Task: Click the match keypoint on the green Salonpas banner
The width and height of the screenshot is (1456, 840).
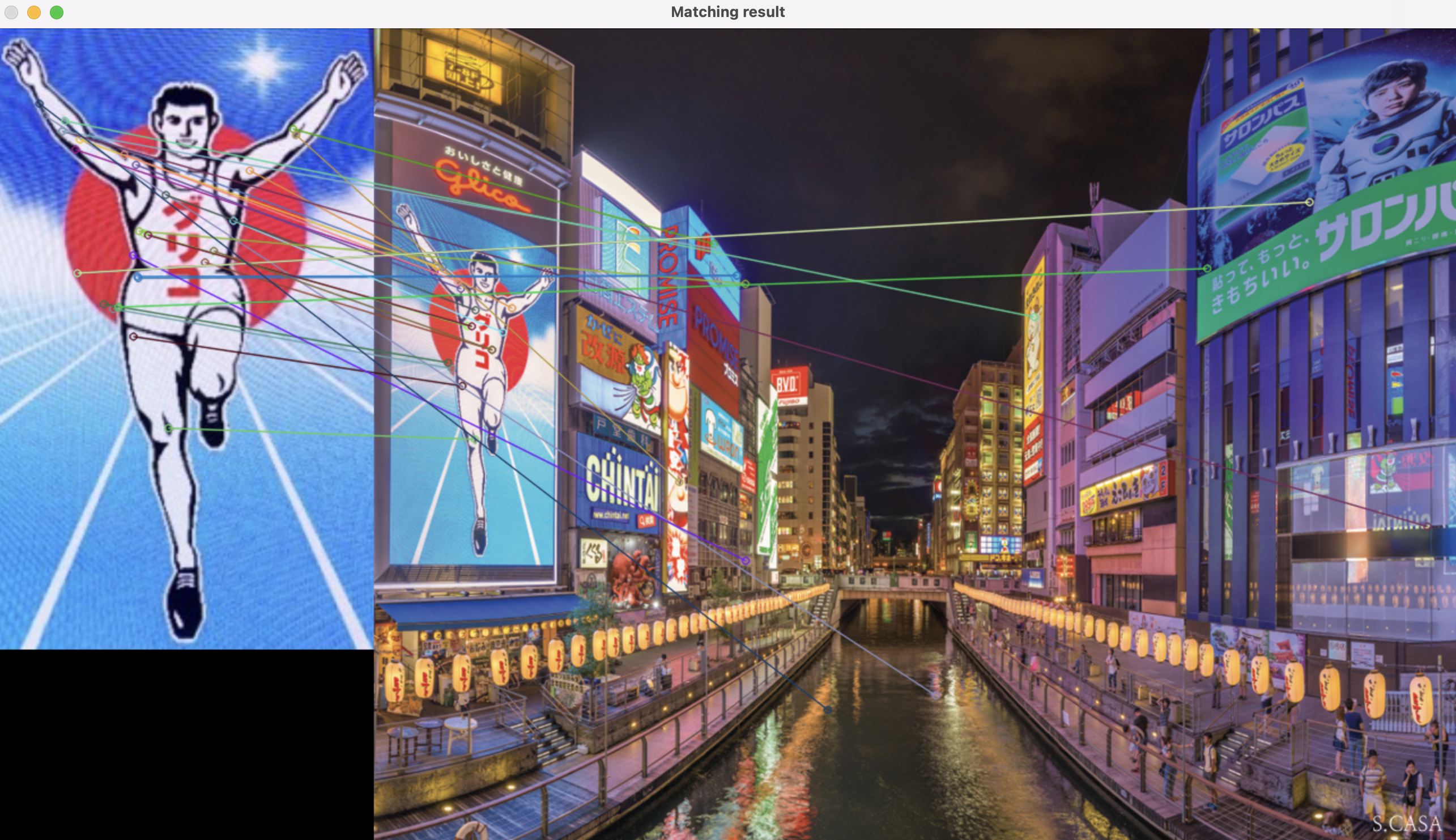Action: [x=1207, y=268]
